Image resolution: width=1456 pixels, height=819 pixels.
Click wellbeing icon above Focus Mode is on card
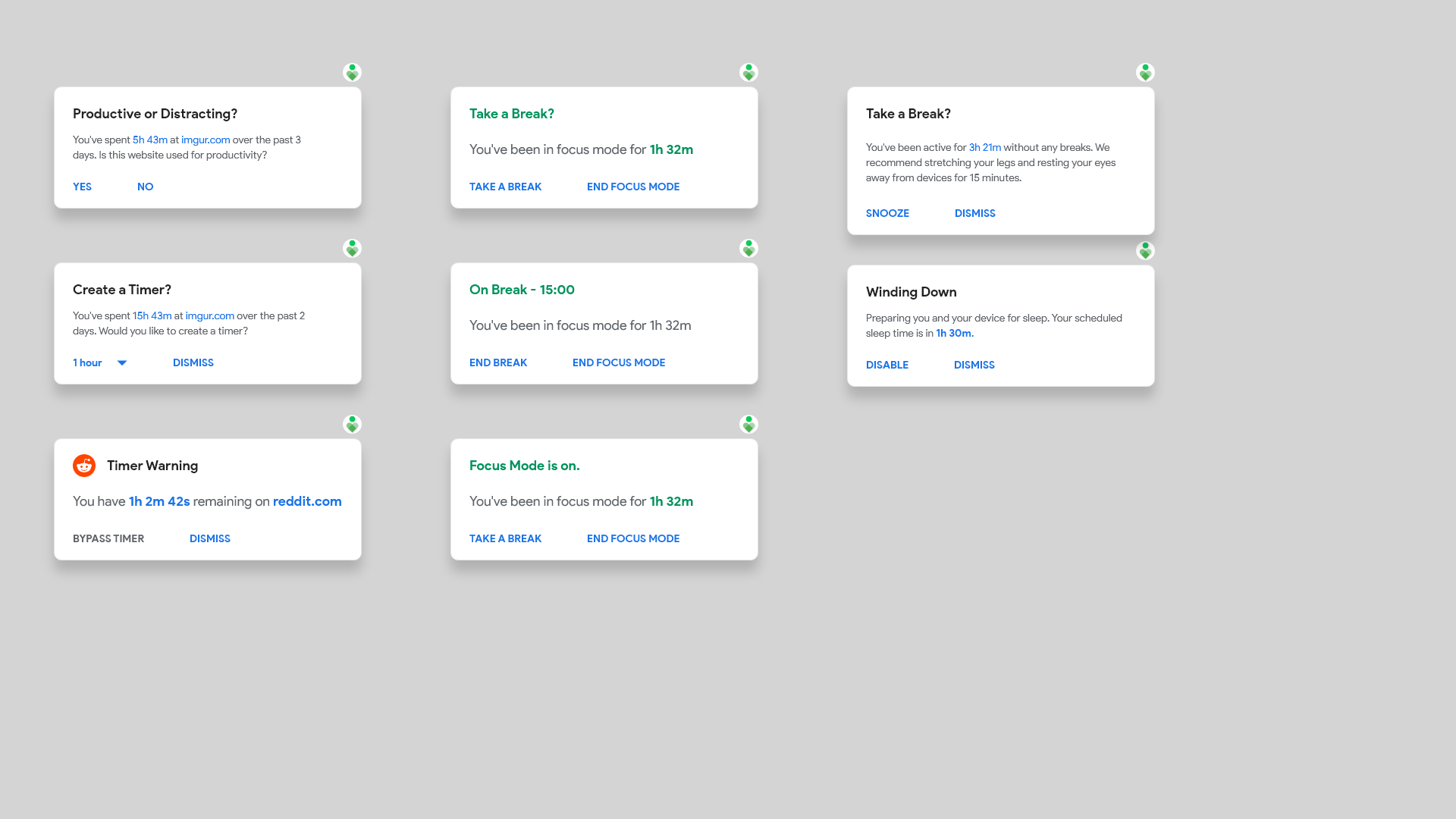click(748, 425)
